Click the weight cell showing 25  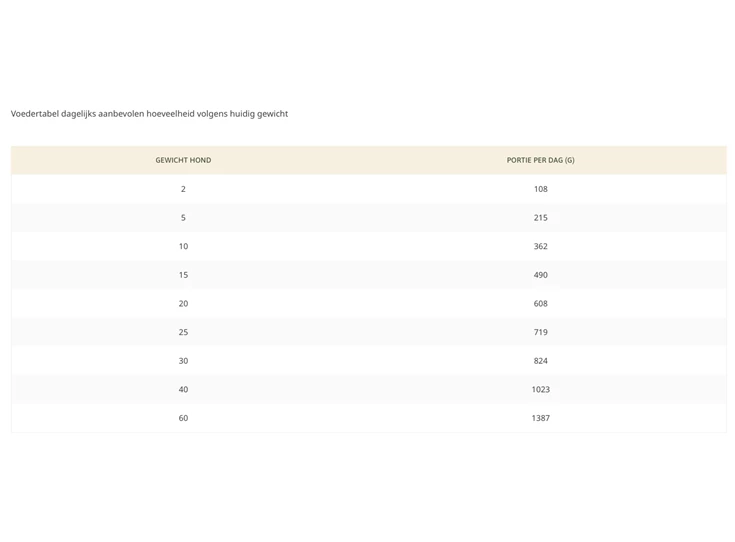click(183, 332)
